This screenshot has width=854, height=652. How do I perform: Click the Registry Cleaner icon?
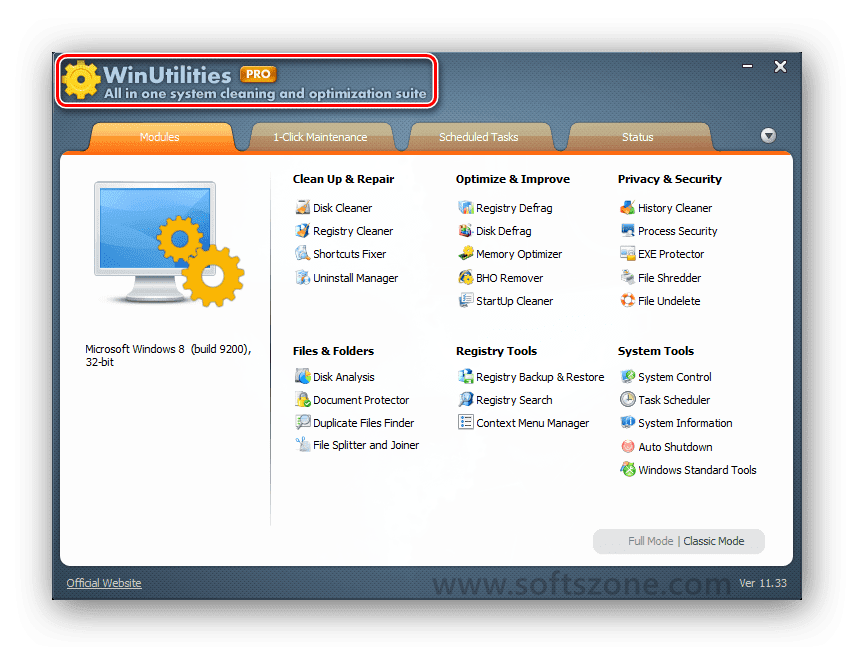302,230
